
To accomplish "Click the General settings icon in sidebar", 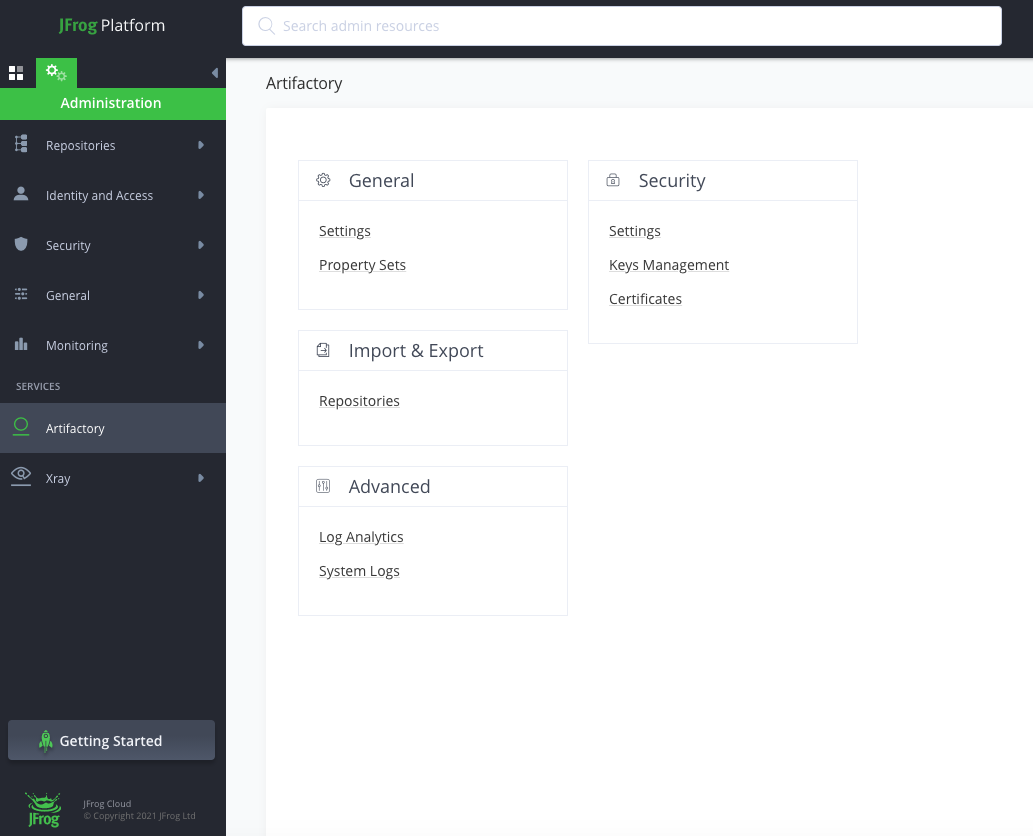I will click(x=20, y=295).
